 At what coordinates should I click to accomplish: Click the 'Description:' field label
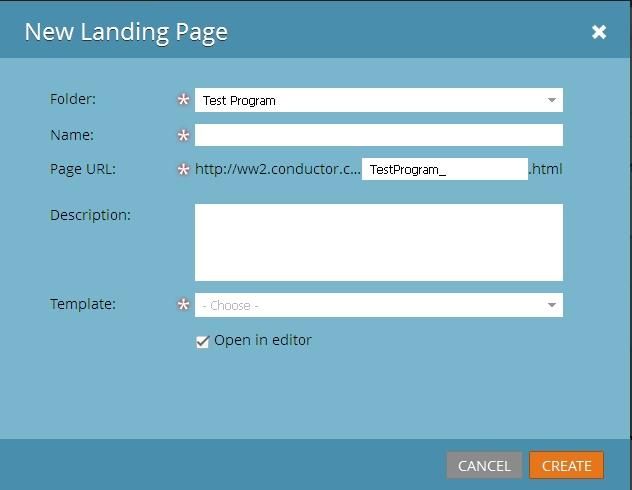[90, 215]
